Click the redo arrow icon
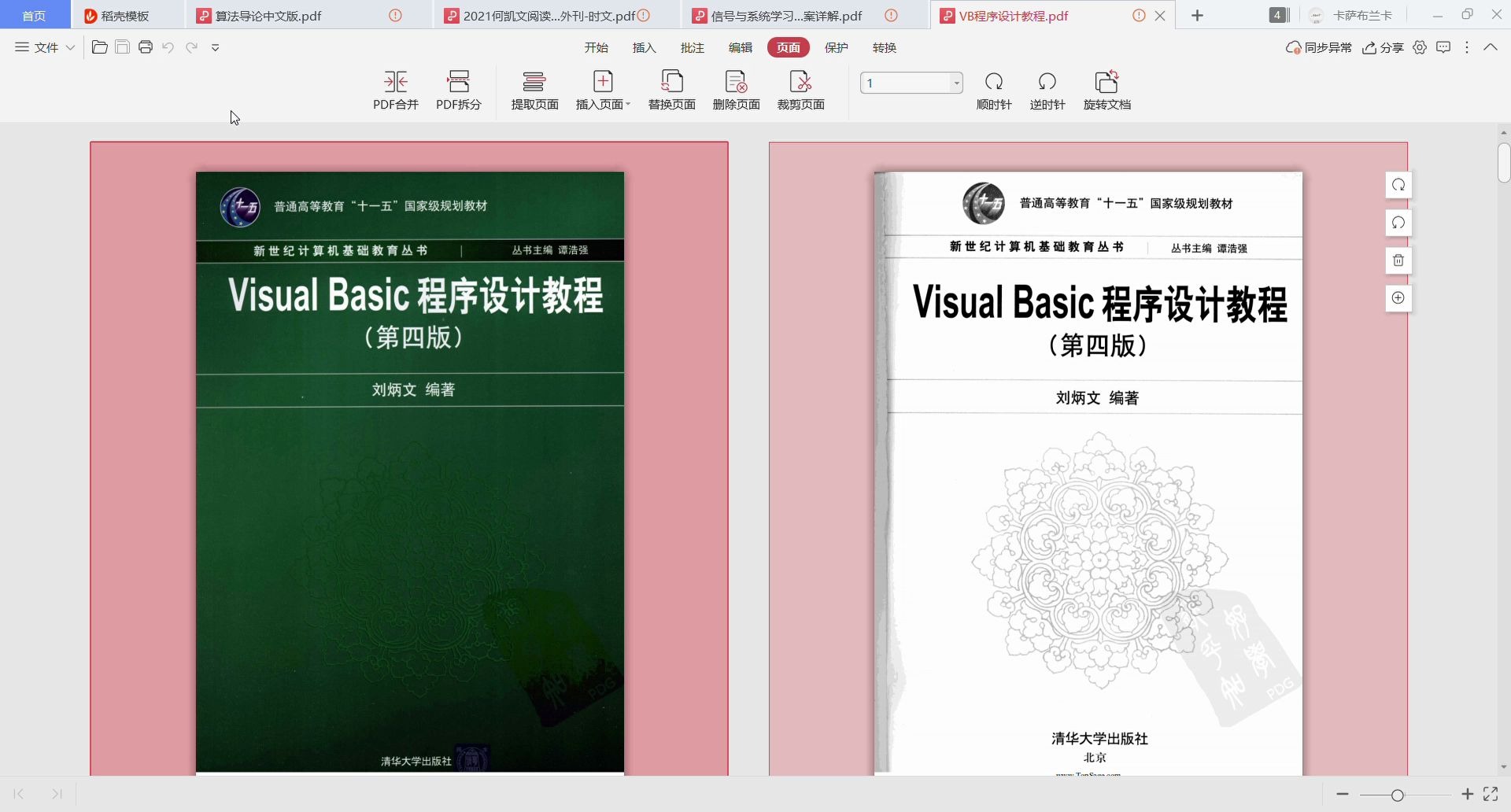 [x=191, y=47]
